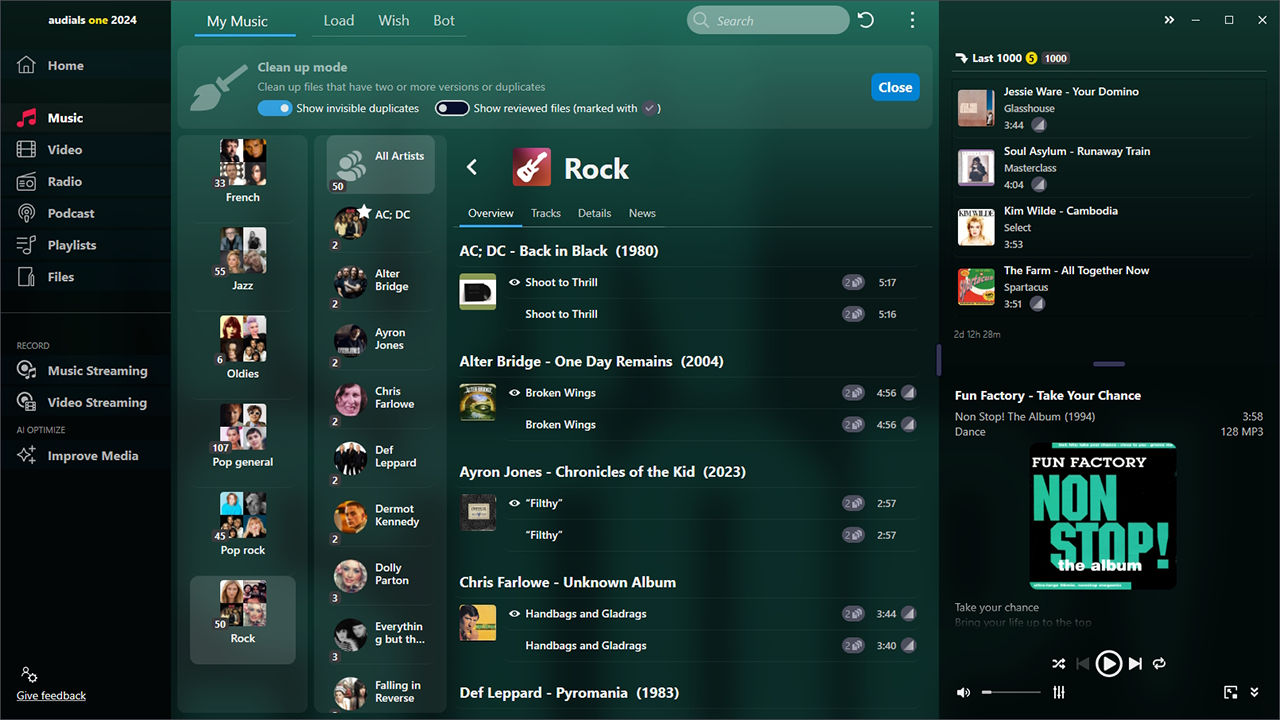Switch to the Tracks tab
Screen dimensions: 1280x720
546,213
